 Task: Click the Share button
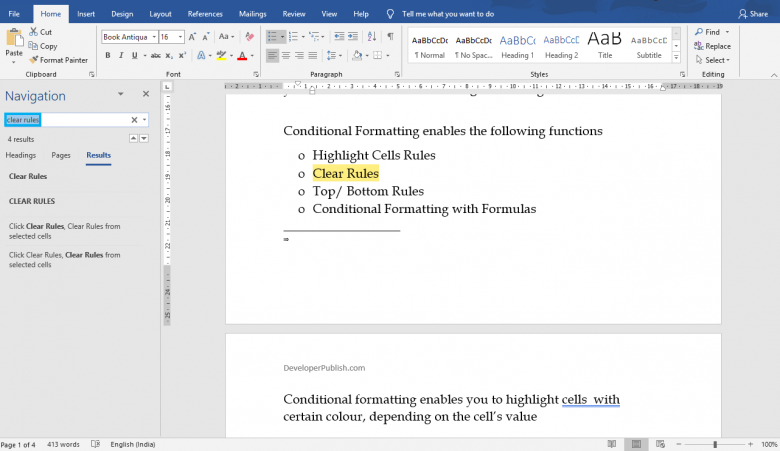(x=753, y=14)
